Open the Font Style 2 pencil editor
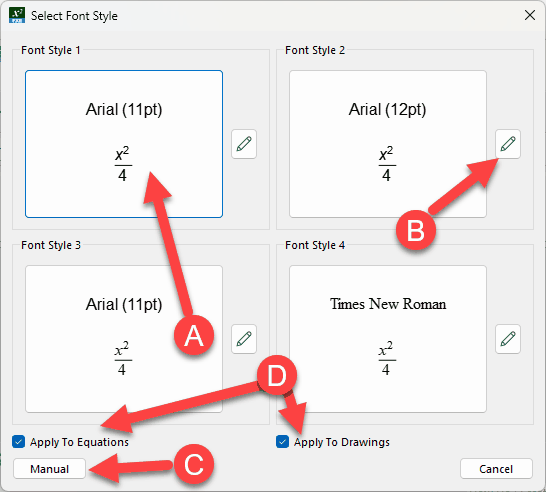This screenshot has height=492, width=546. click(508, 144)
